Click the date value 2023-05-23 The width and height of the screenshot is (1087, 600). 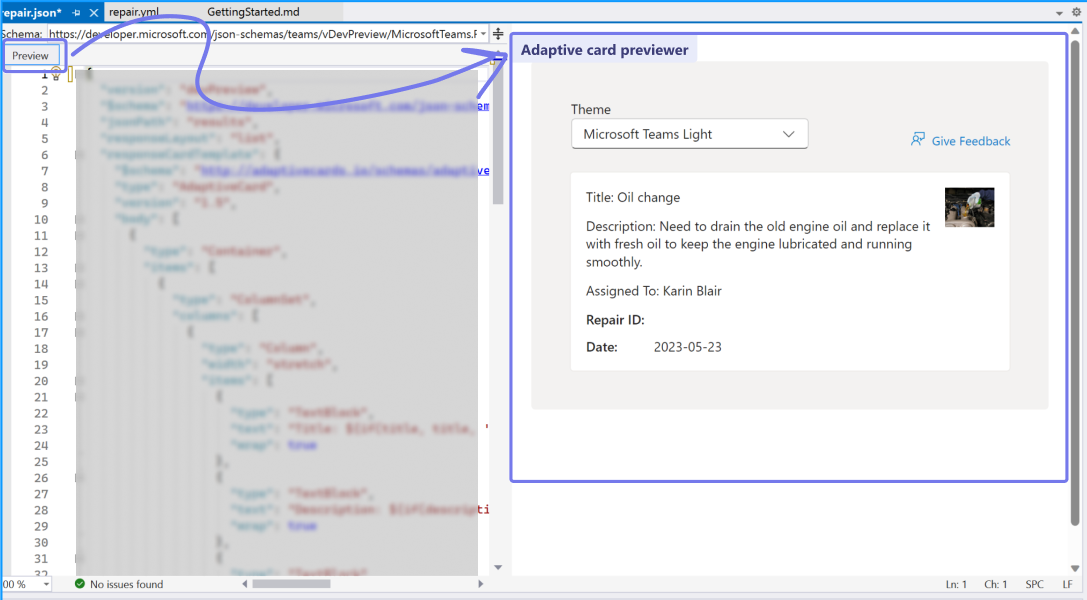(x=687, y=347)
